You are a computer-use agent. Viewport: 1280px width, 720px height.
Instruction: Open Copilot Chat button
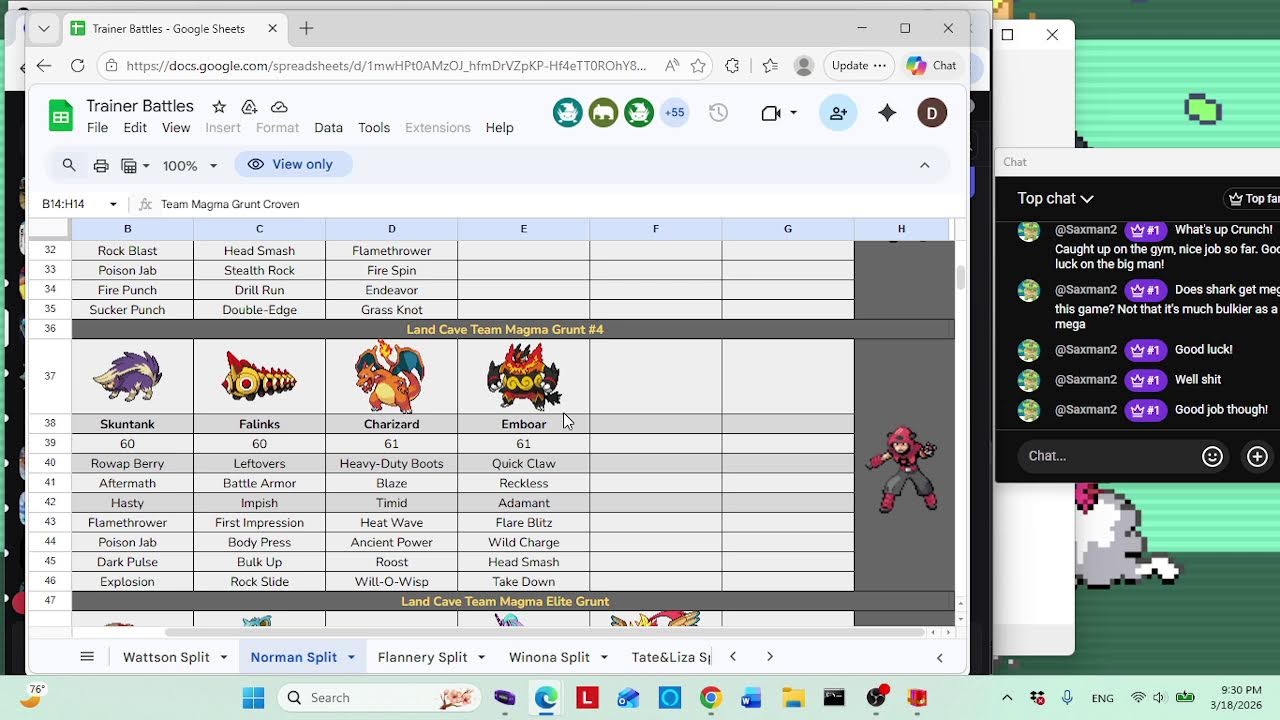tap(931, 66)
